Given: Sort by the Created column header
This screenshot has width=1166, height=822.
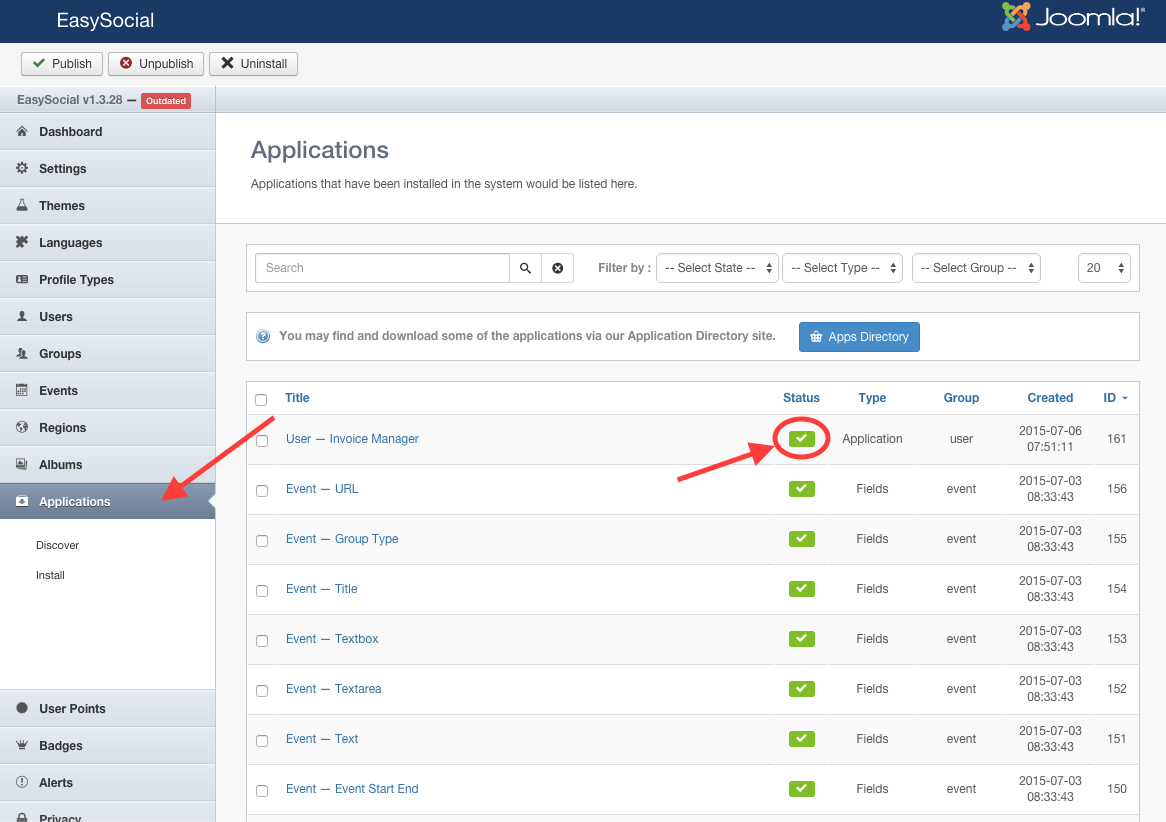Looking at the screenshot, I should coord(1050,398).
